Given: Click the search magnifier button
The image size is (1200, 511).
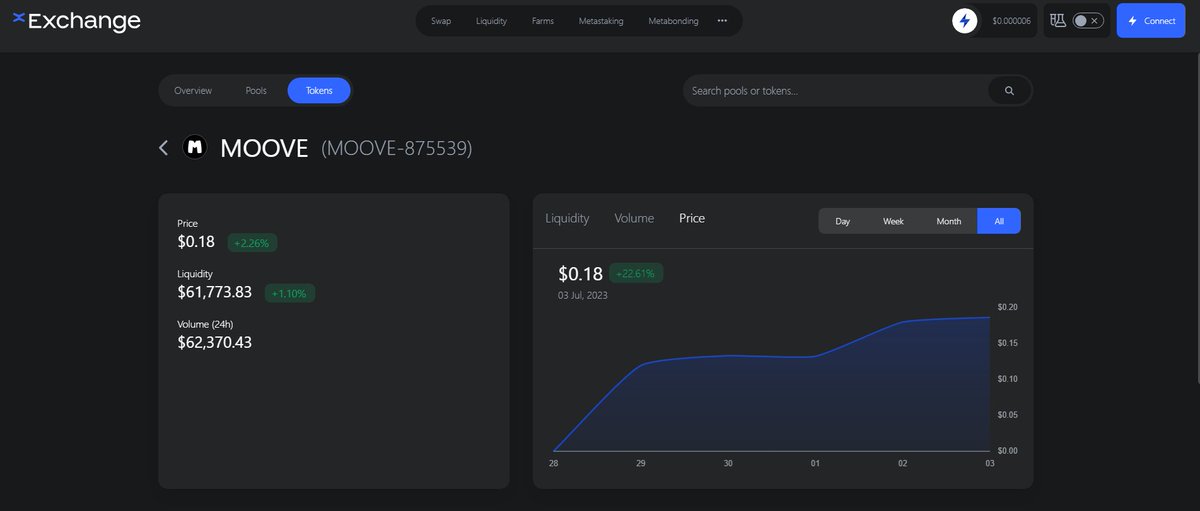Looking at the screenshot, I should coord(1009,91).
